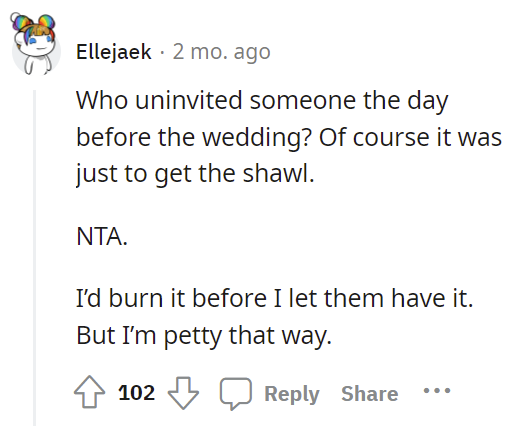
Task: Click the speech bubble reply icon
Action: pos(235,393)
